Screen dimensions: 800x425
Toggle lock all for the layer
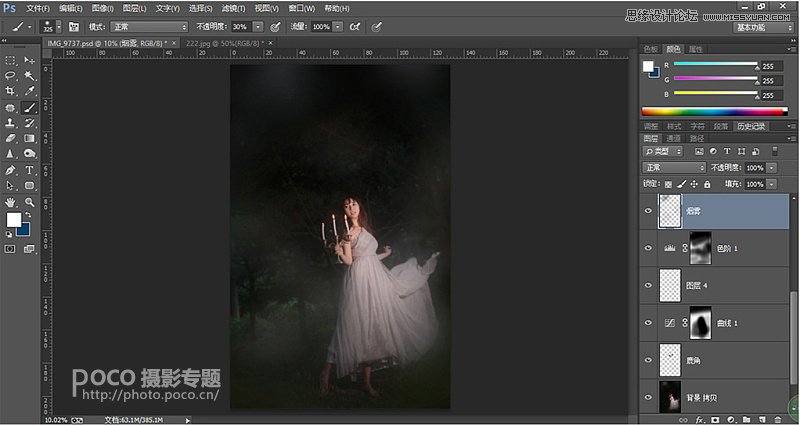(x=707, y=184)
